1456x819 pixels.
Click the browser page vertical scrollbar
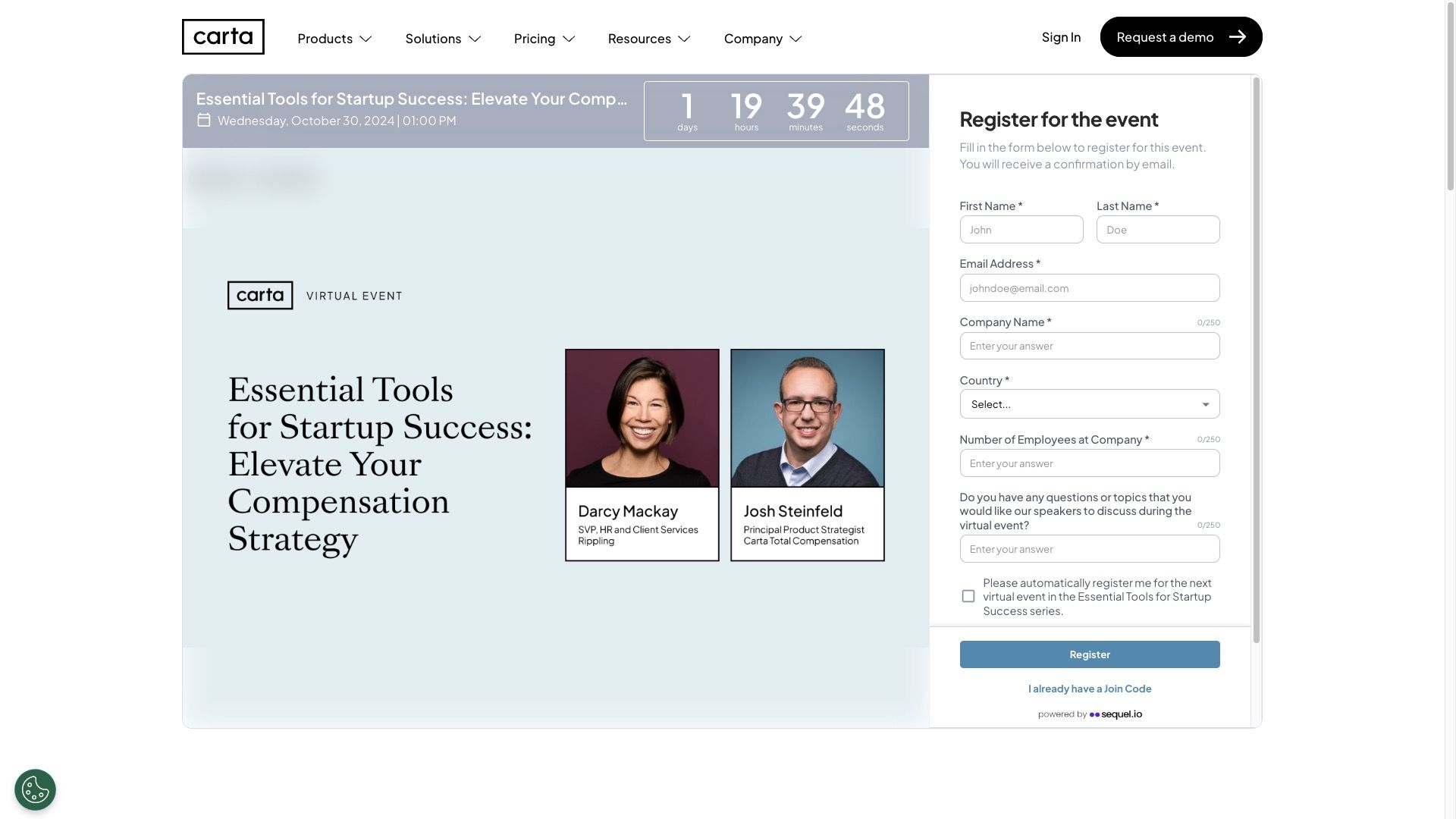pos(1450,95)
